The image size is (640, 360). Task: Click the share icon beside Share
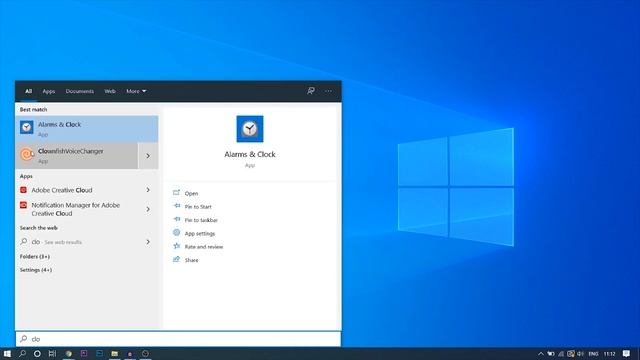tap(176, 260)
